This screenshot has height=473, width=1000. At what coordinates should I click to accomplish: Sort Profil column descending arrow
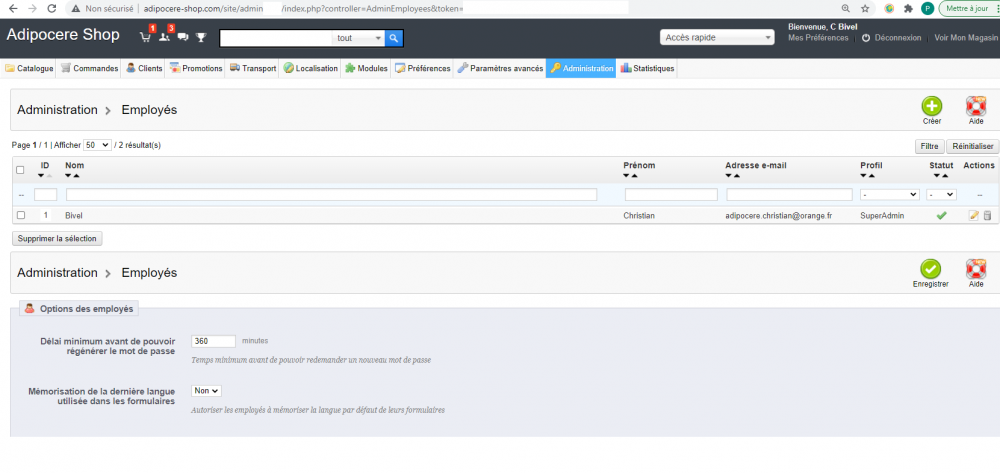(864, 175)
